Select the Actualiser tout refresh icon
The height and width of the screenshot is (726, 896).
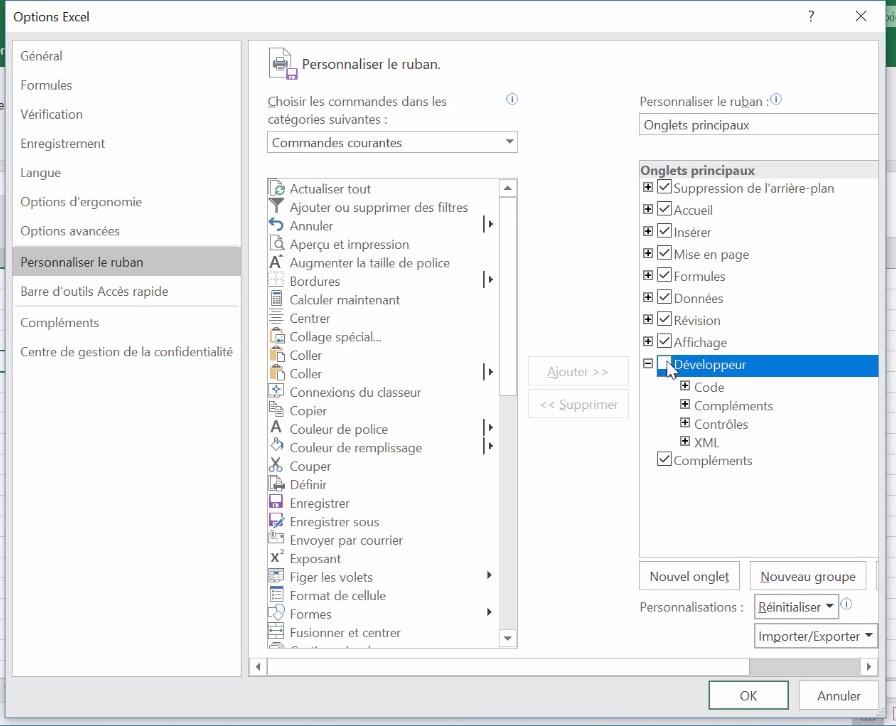[277, 188]
